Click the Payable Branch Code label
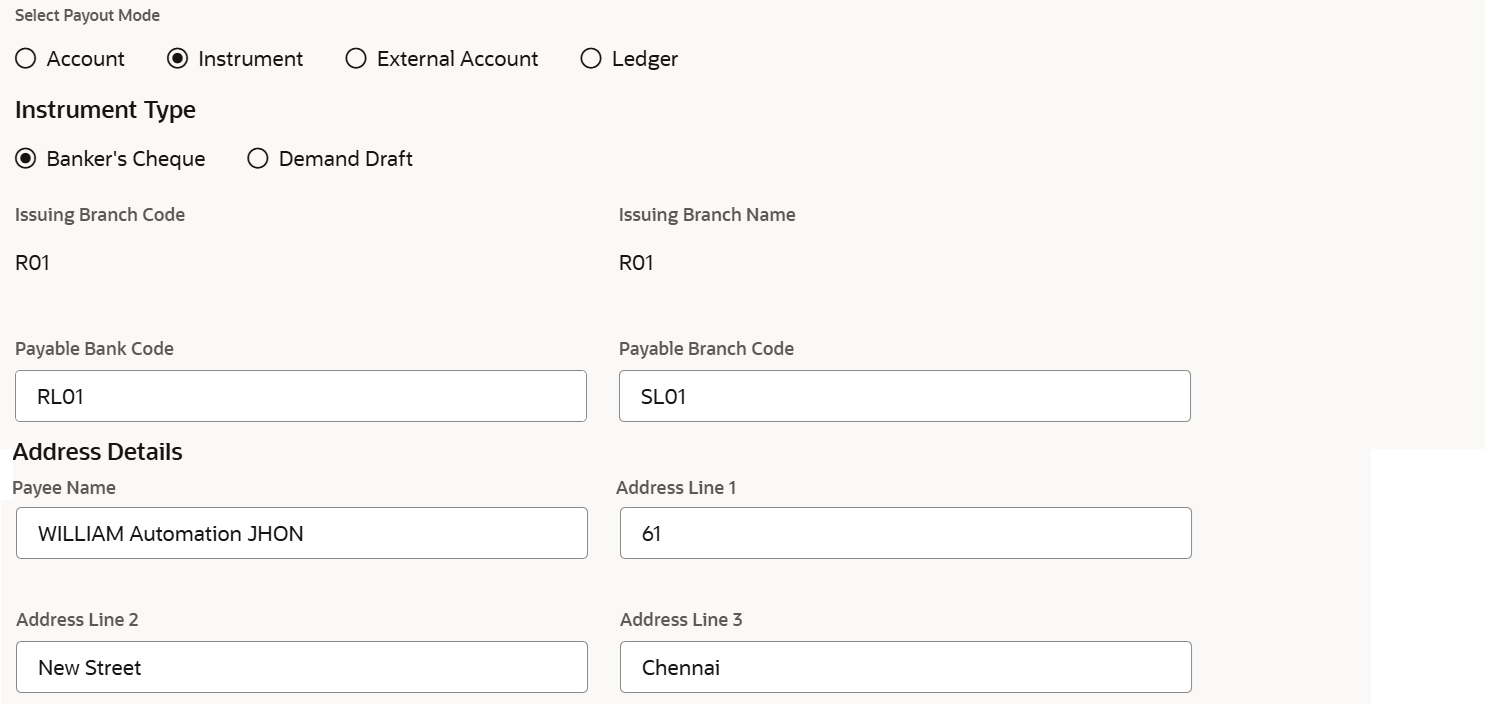This screenshot has height=704, width=1485. click(x=706, y=349)
